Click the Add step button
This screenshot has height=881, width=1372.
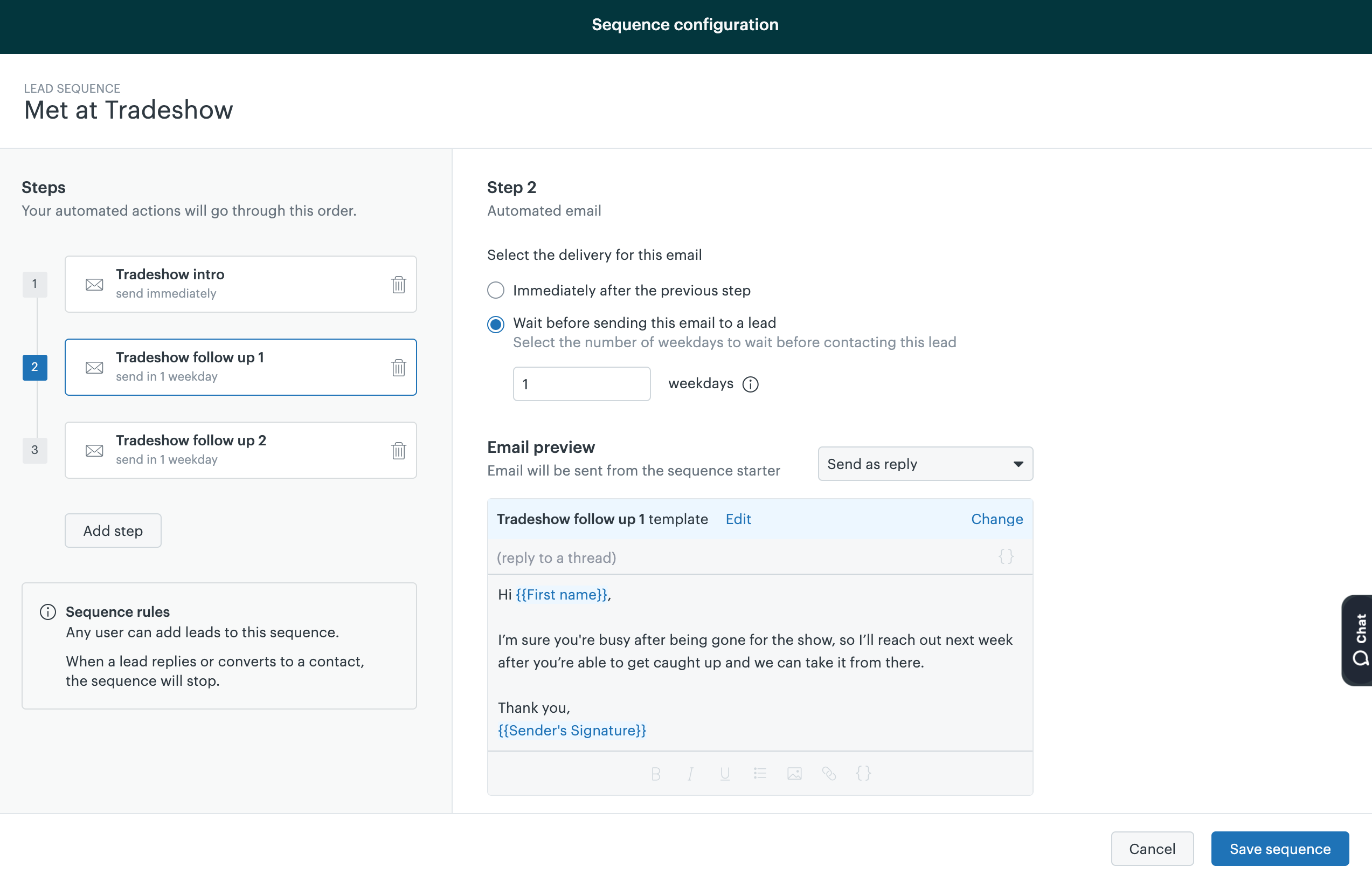pyautogui.click(x=112, y=531)
